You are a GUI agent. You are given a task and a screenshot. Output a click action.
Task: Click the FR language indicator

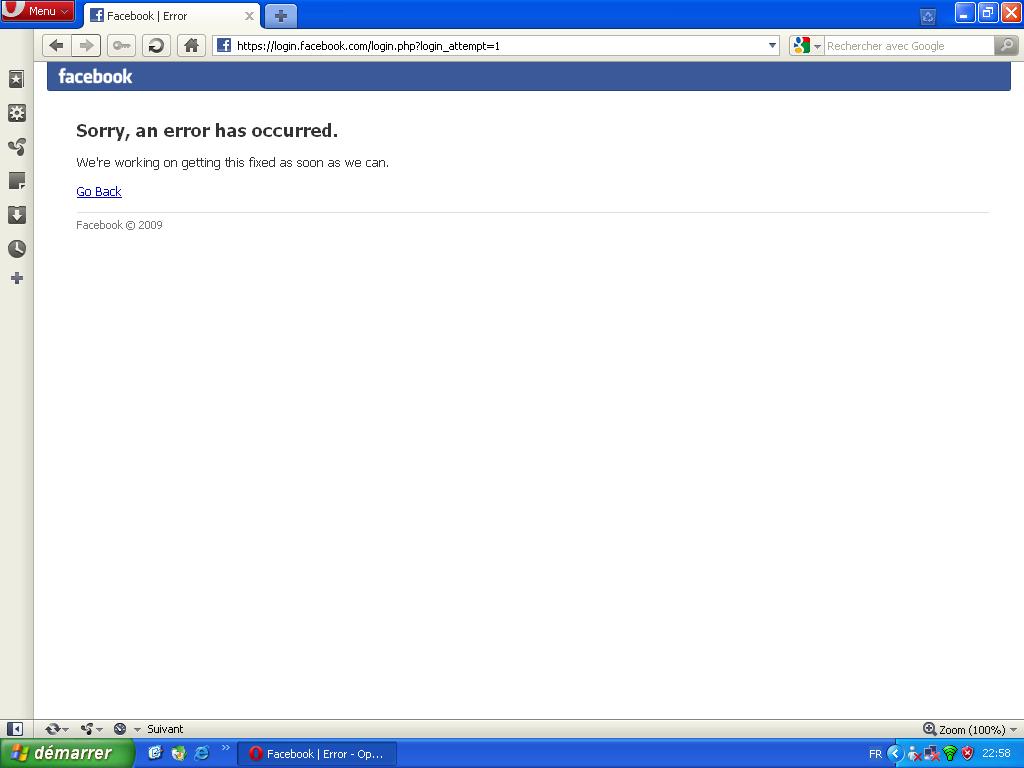click(x=875, y=754)
